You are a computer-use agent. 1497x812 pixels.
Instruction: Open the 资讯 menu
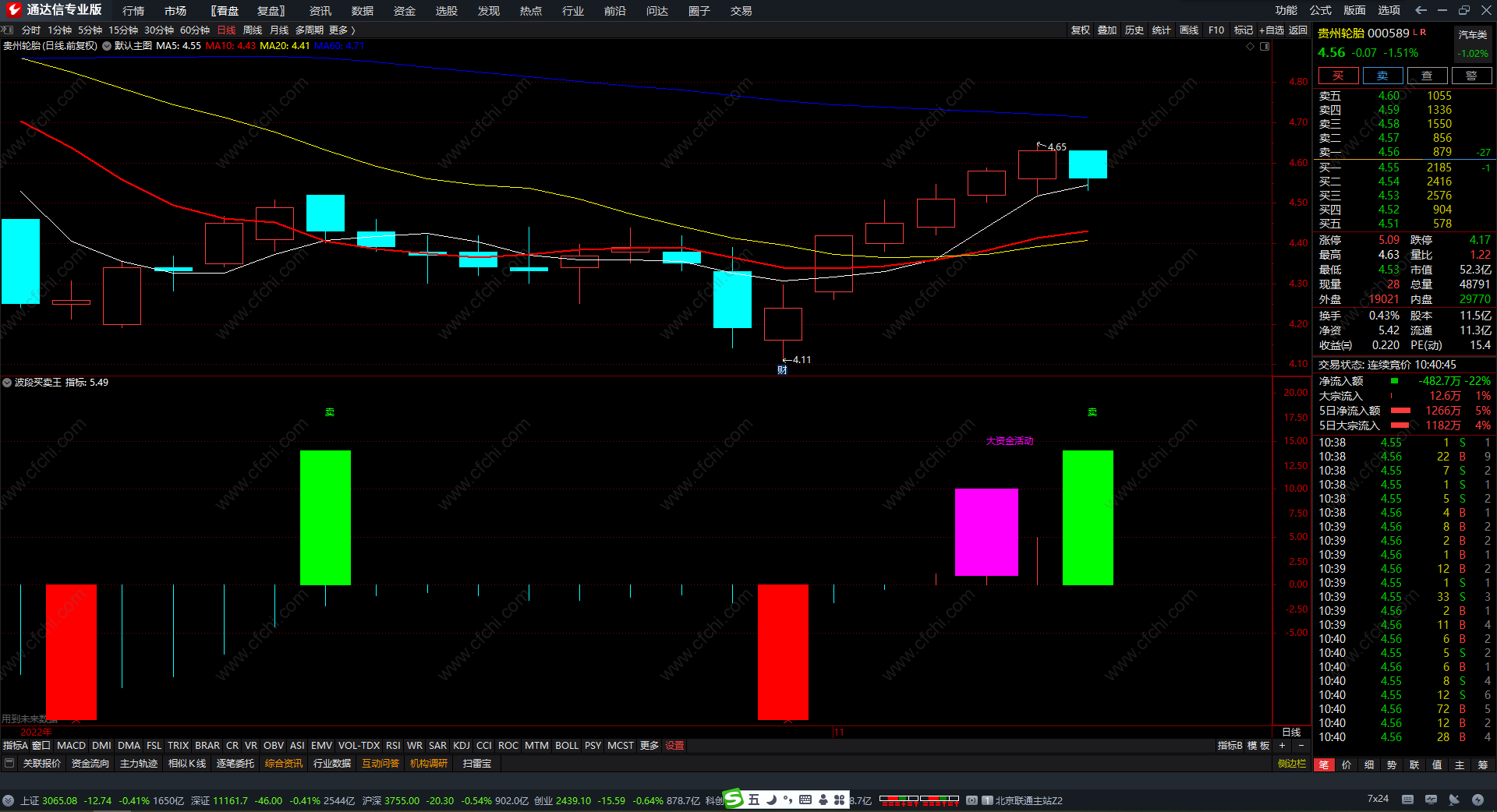pos(320,11)
